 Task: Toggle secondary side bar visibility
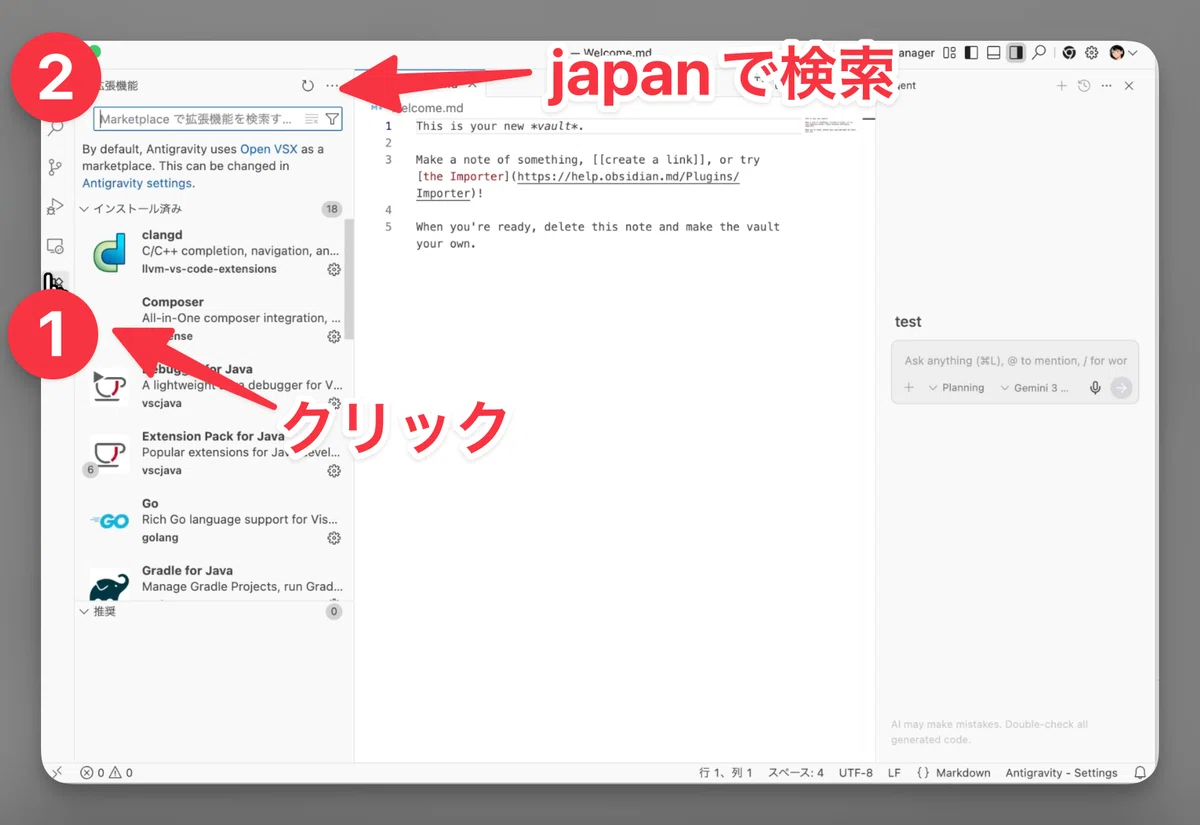tap(1016, 53)
